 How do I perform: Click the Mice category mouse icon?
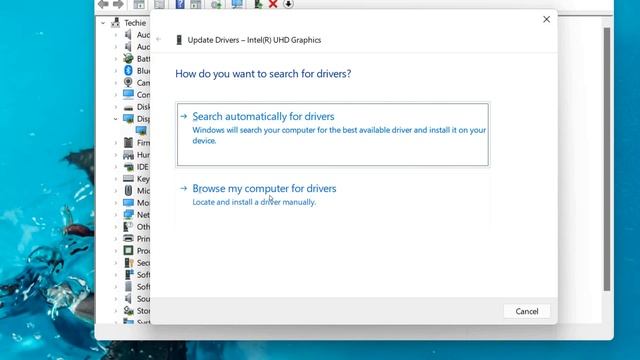128,191
